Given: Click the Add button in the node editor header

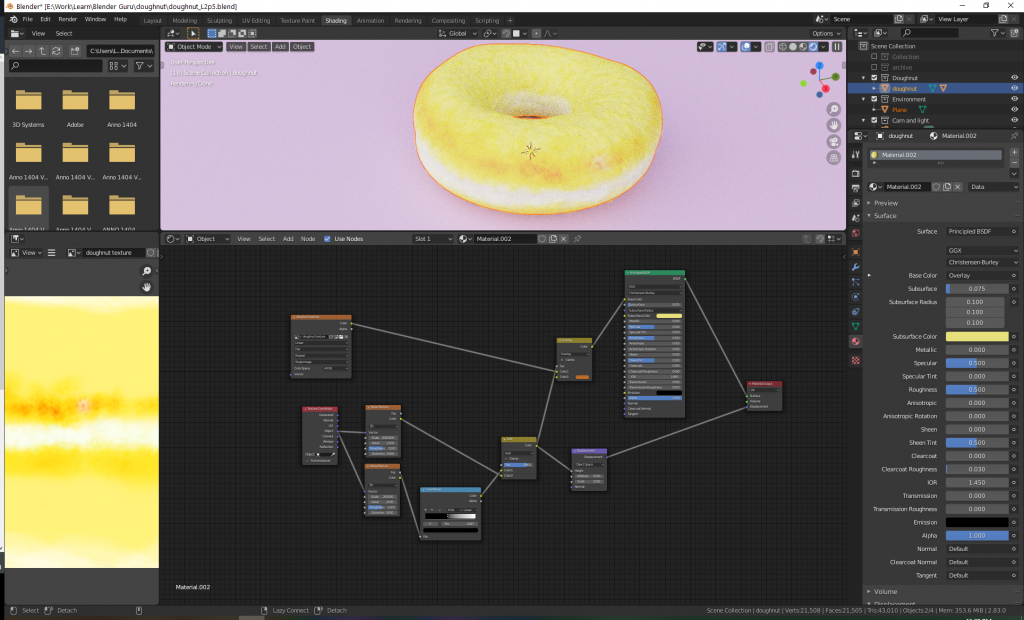Looking at the screenshot, I should click(288, 239).
